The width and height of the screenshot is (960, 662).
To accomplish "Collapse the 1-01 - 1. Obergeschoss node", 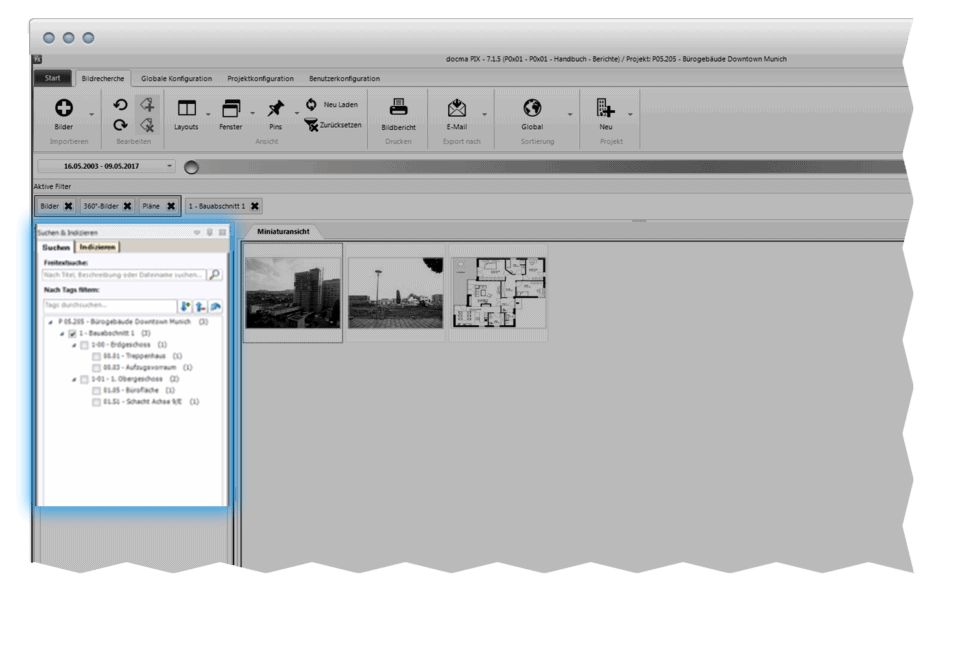I will [74, 380].
